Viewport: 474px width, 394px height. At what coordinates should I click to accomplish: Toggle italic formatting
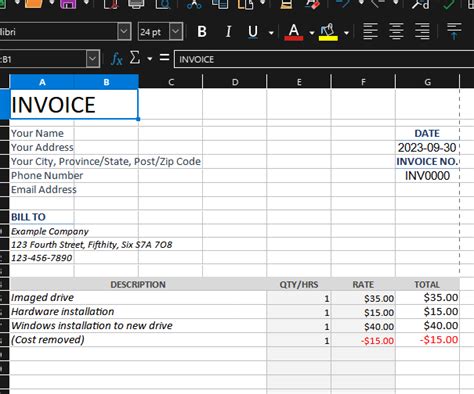[x=228, y=32]
